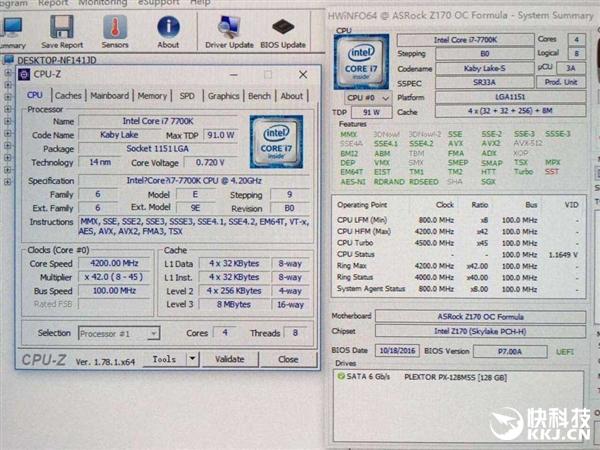
Task: Click the 8 MBytes Level 3 cache value
Action: (234, 305)
